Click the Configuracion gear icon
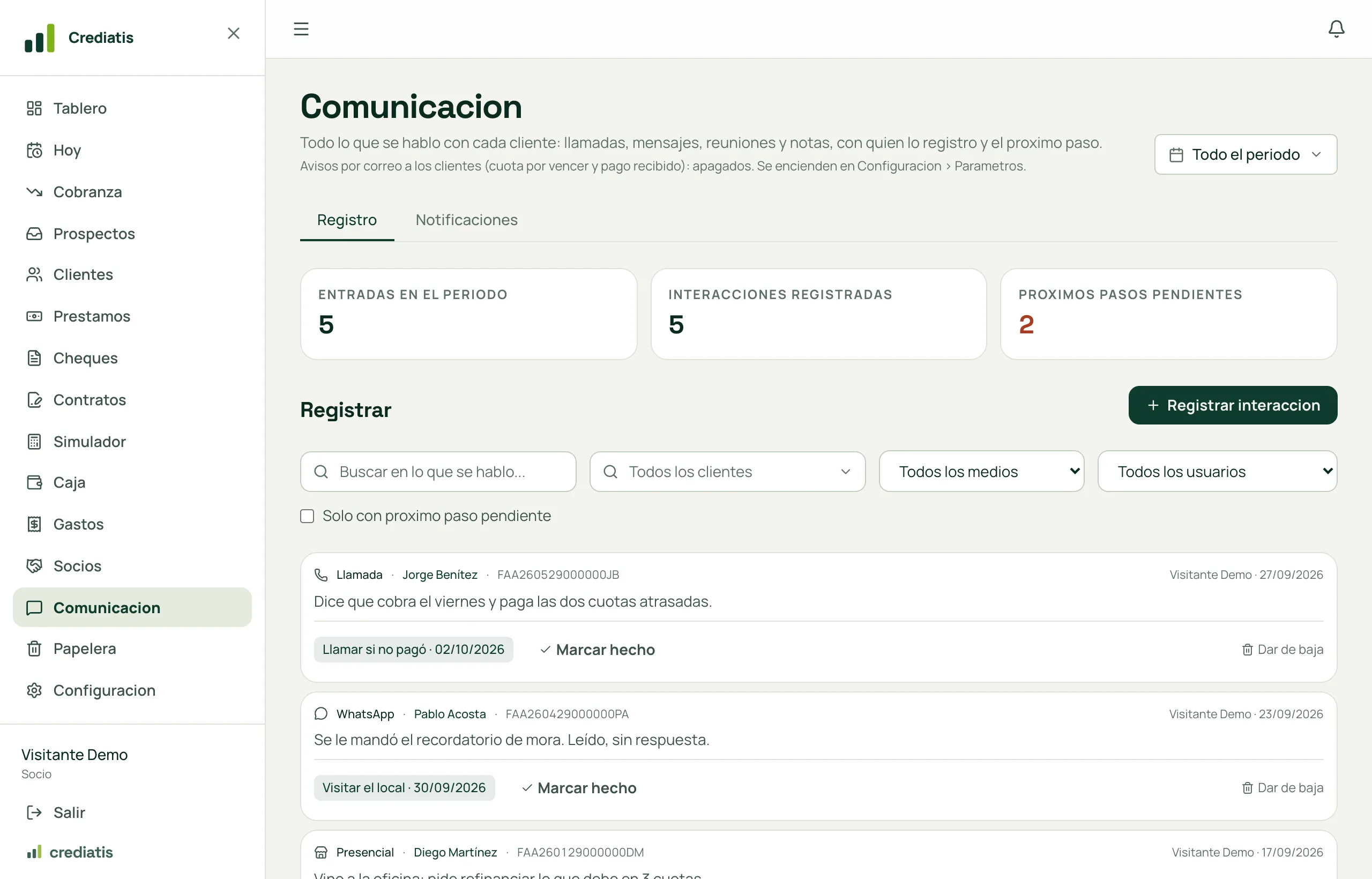This screenshot has width=1372, height=879. (34, 690)
